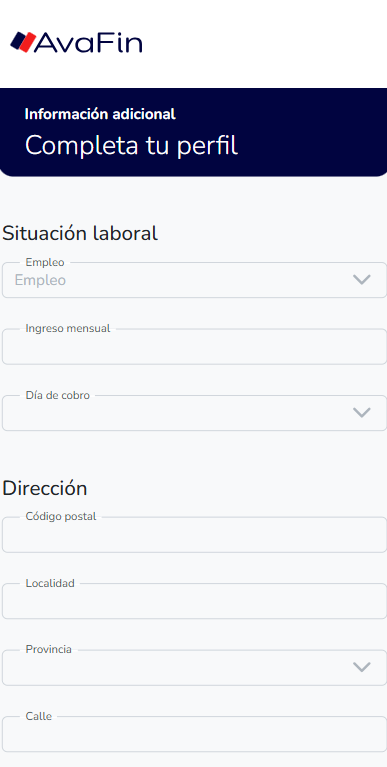387x767 pixels.
Task: Select the Situación laboral section heading
Action: pos(80,233)
